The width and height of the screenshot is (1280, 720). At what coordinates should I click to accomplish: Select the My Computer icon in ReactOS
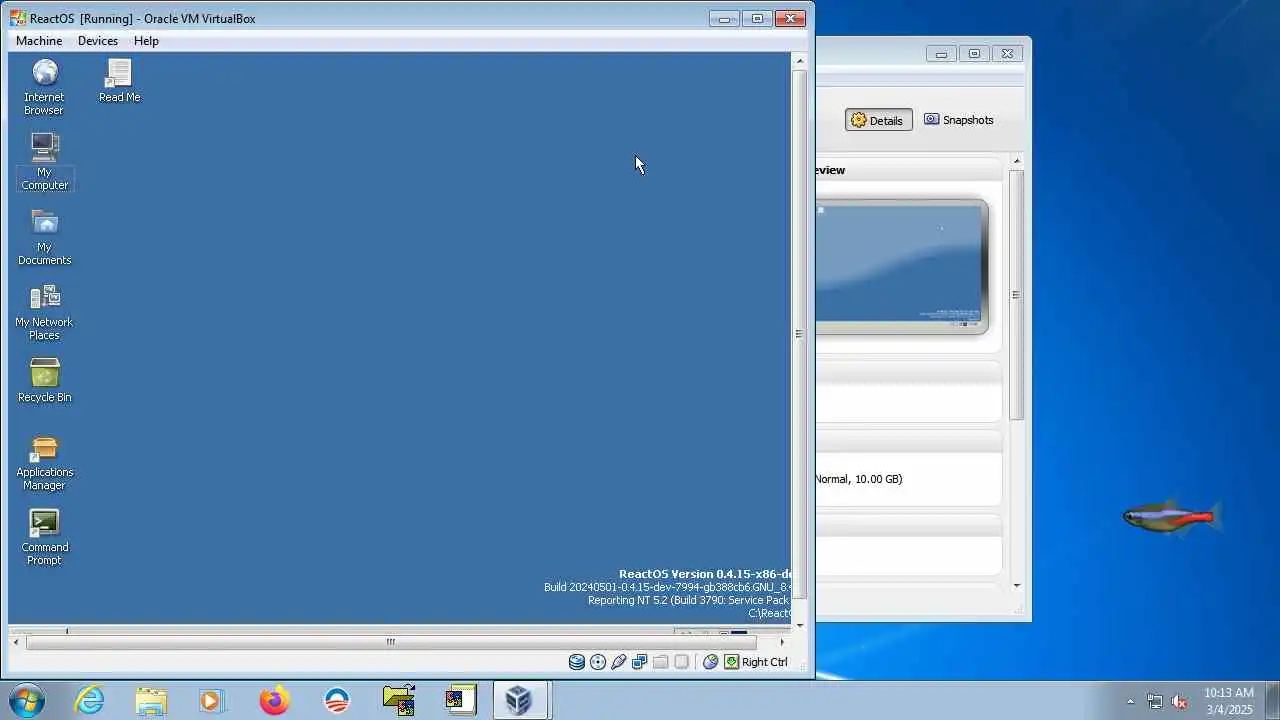[x=44, y=161]
